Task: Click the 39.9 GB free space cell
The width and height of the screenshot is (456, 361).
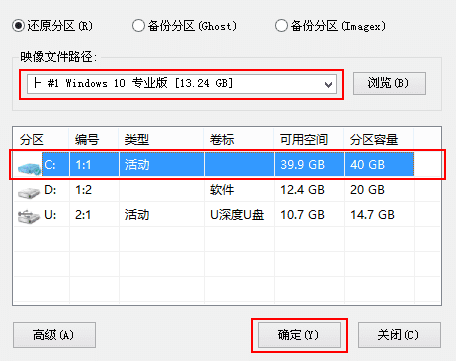Action: click(302, 165)
